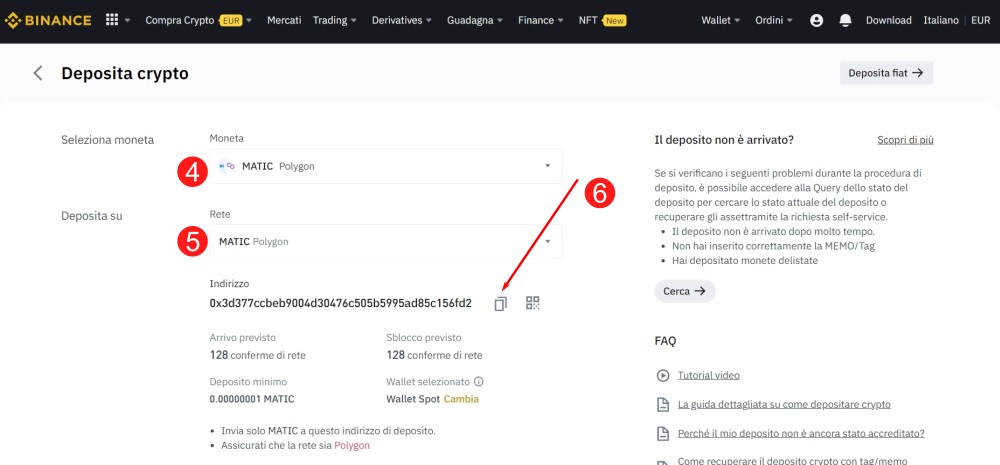Click the Binance logo
The width and height of the screenshot is (1000, 465).
click(x=48, y=20)
